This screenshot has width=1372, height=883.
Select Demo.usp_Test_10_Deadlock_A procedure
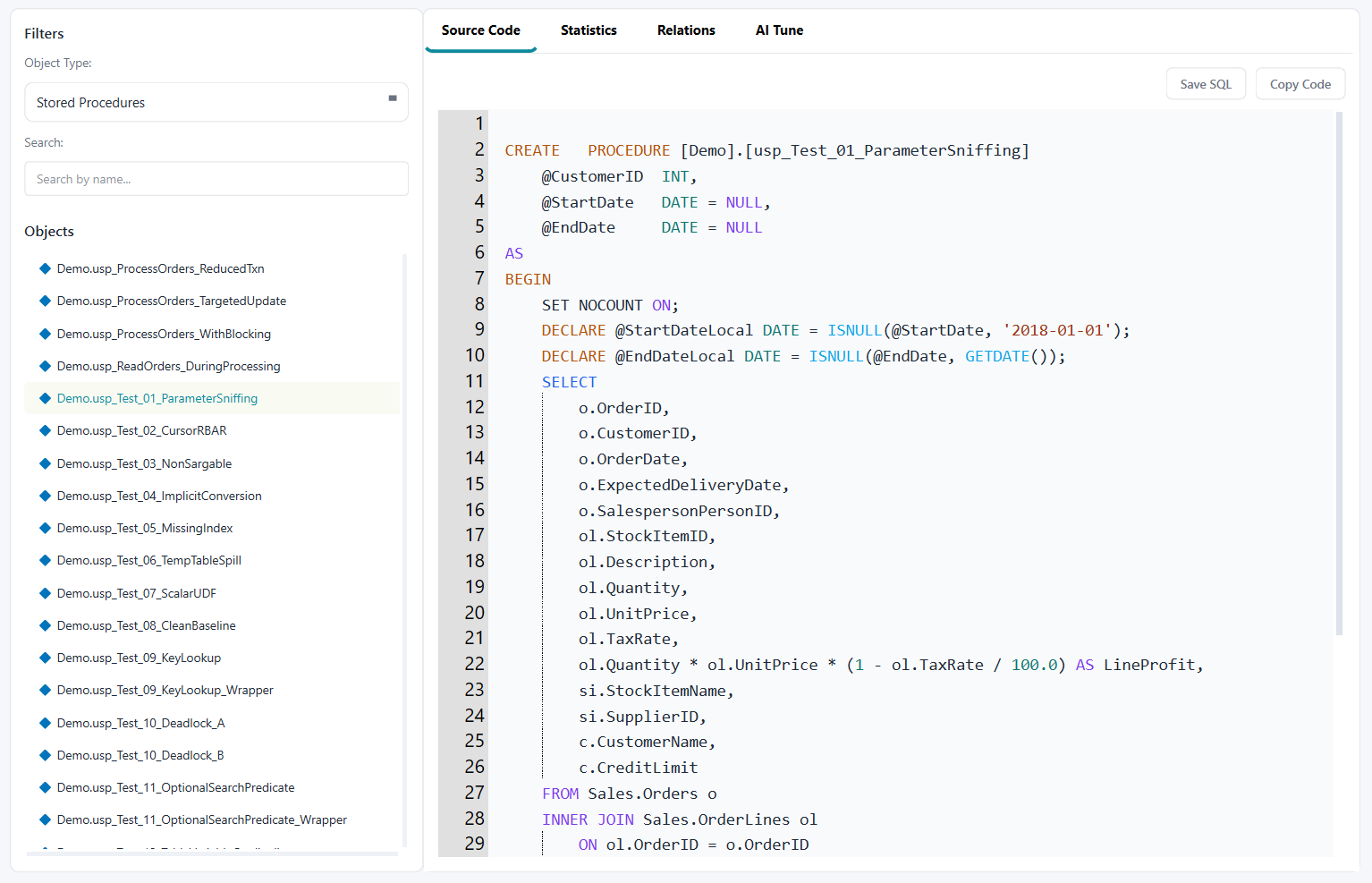point(212,723)
